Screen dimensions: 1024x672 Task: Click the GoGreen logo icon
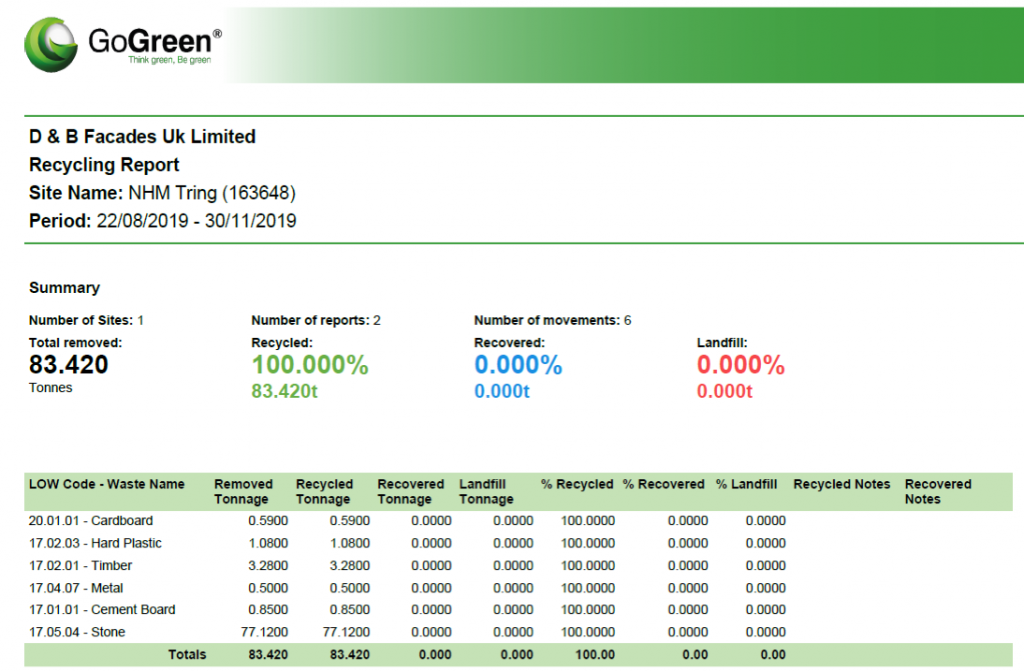coord(51,44)
